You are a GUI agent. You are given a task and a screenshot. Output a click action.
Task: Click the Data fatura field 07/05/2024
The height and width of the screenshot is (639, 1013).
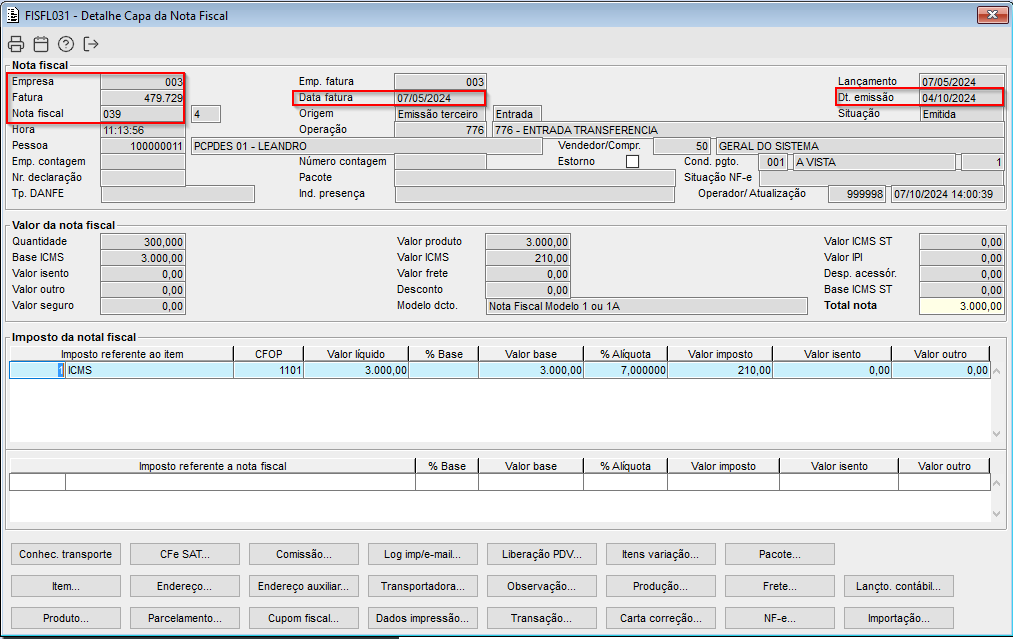coord(440,98)
